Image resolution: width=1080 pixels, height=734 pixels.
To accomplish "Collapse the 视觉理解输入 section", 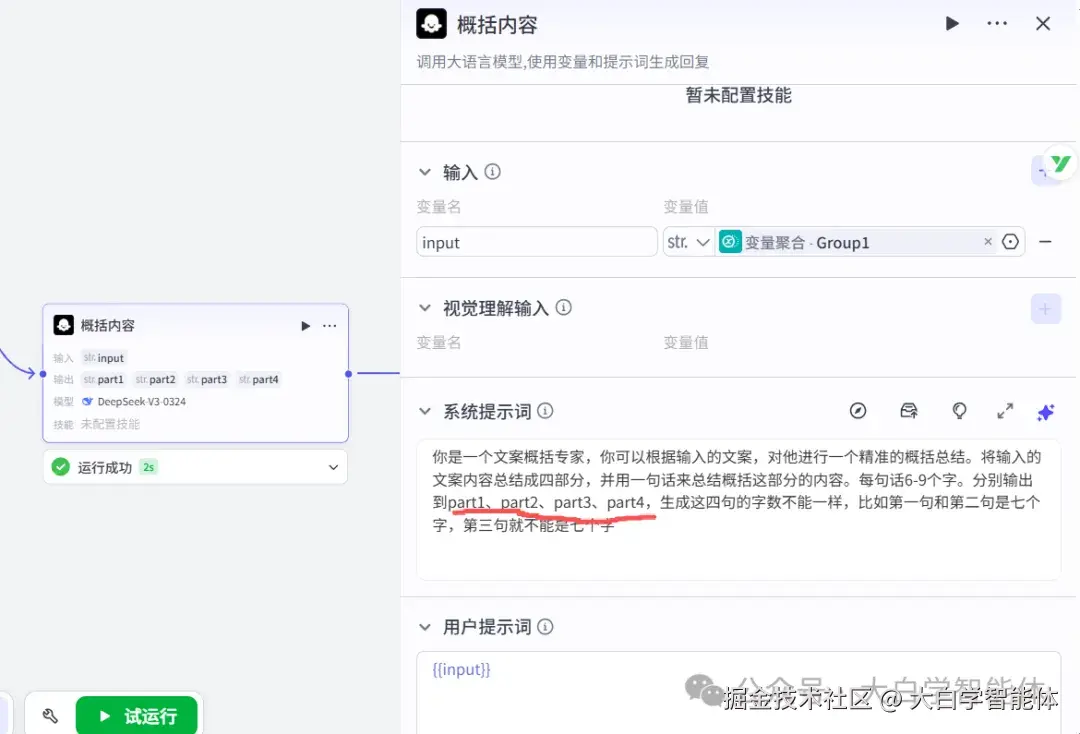I will pyautogui.click(x=427, y=308).
